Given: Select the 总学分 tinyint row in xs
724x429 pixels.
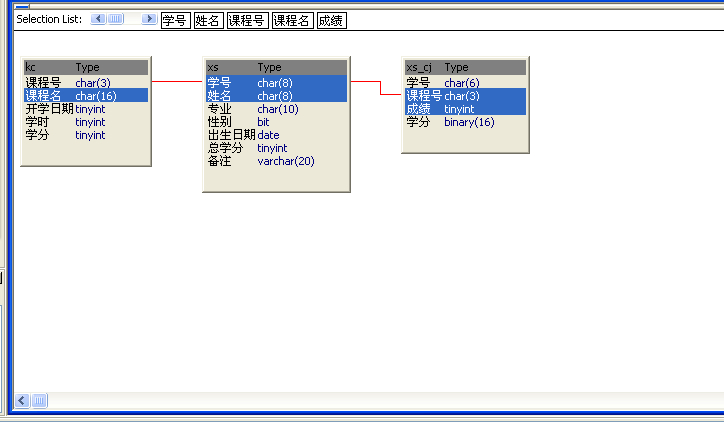Looking at the screenshot, I should click(276, 148).
